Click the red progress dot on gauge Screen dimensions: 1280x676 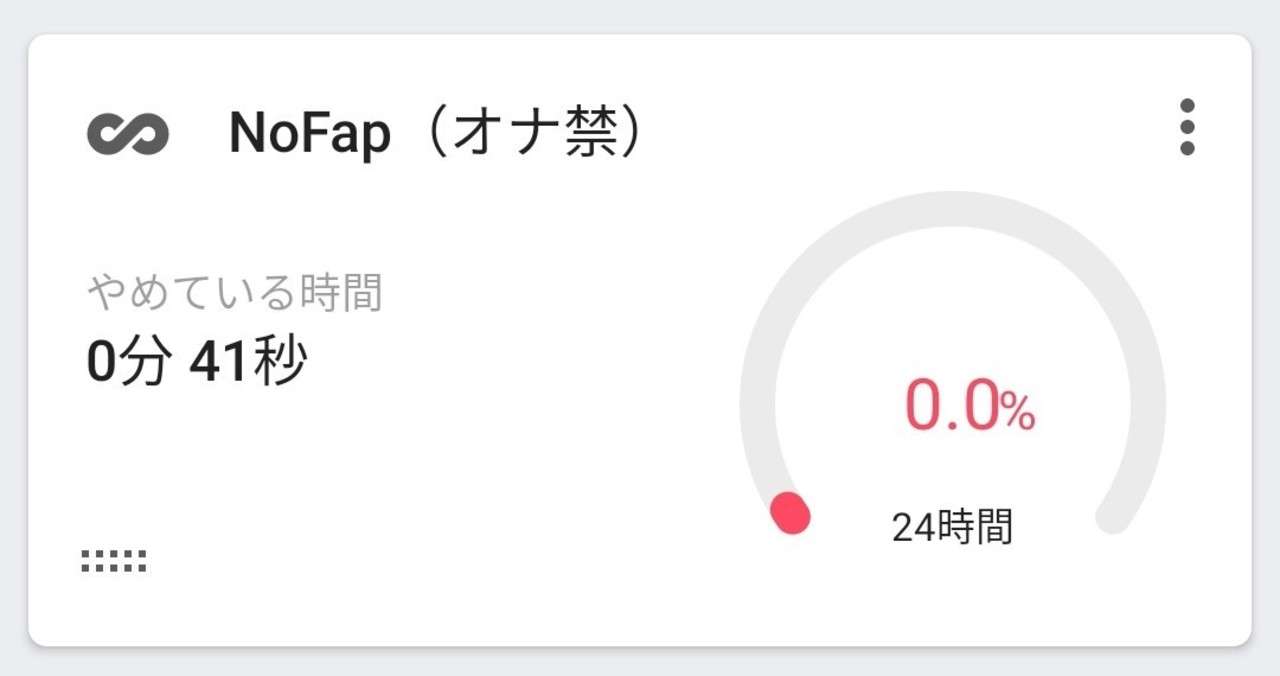(x=791, y=513)
